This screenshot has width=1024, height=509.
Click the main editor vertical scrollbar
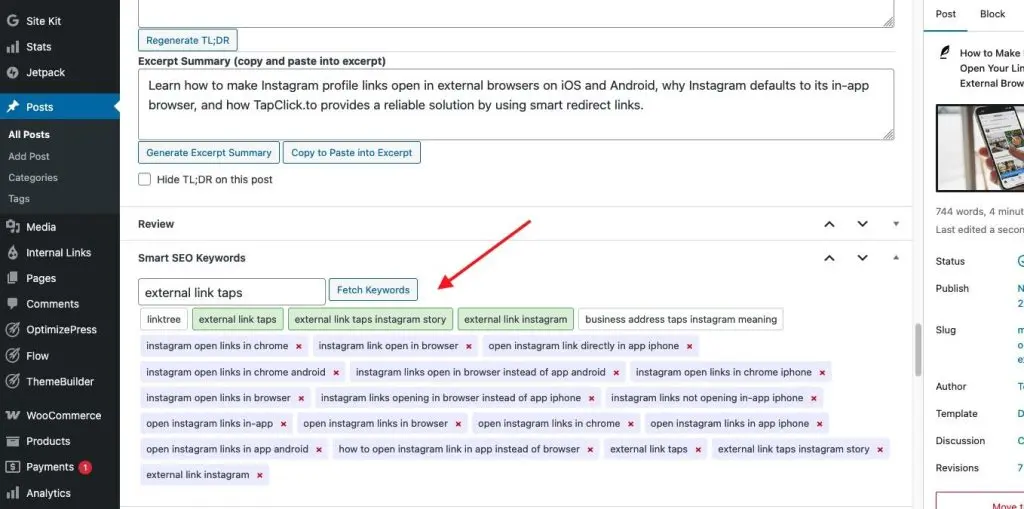click(x=918, y=350)
